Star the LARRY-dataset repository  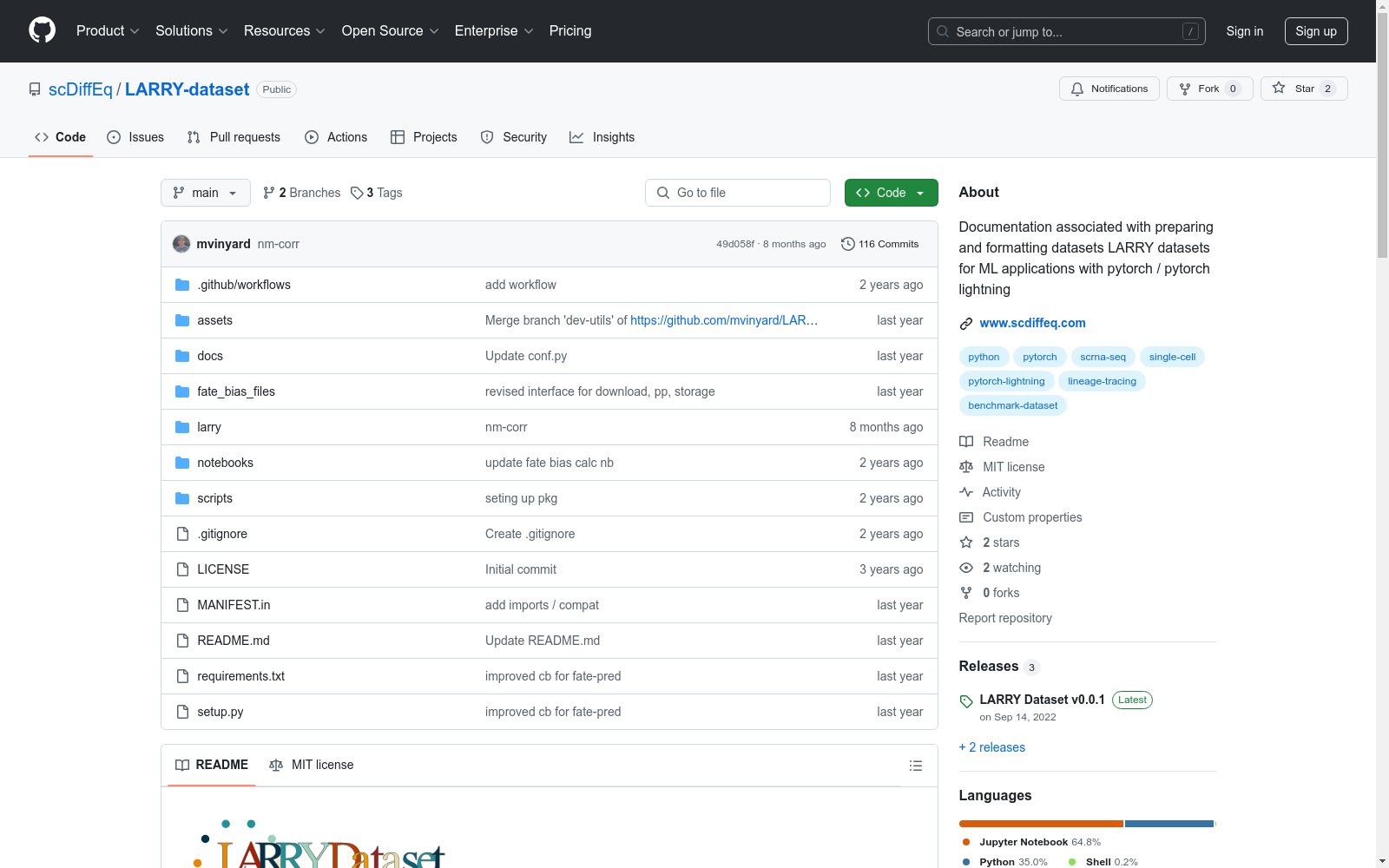coord(1304,89)
